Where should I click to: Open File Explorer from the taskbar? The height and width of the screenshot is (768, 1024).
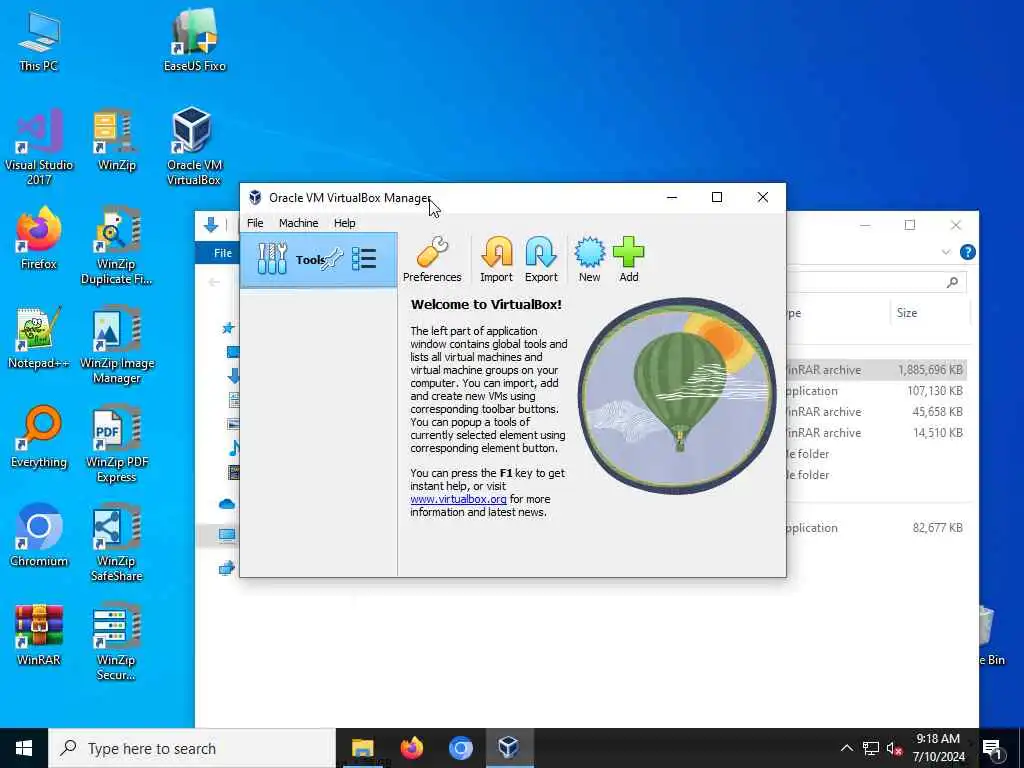point(362,748)
